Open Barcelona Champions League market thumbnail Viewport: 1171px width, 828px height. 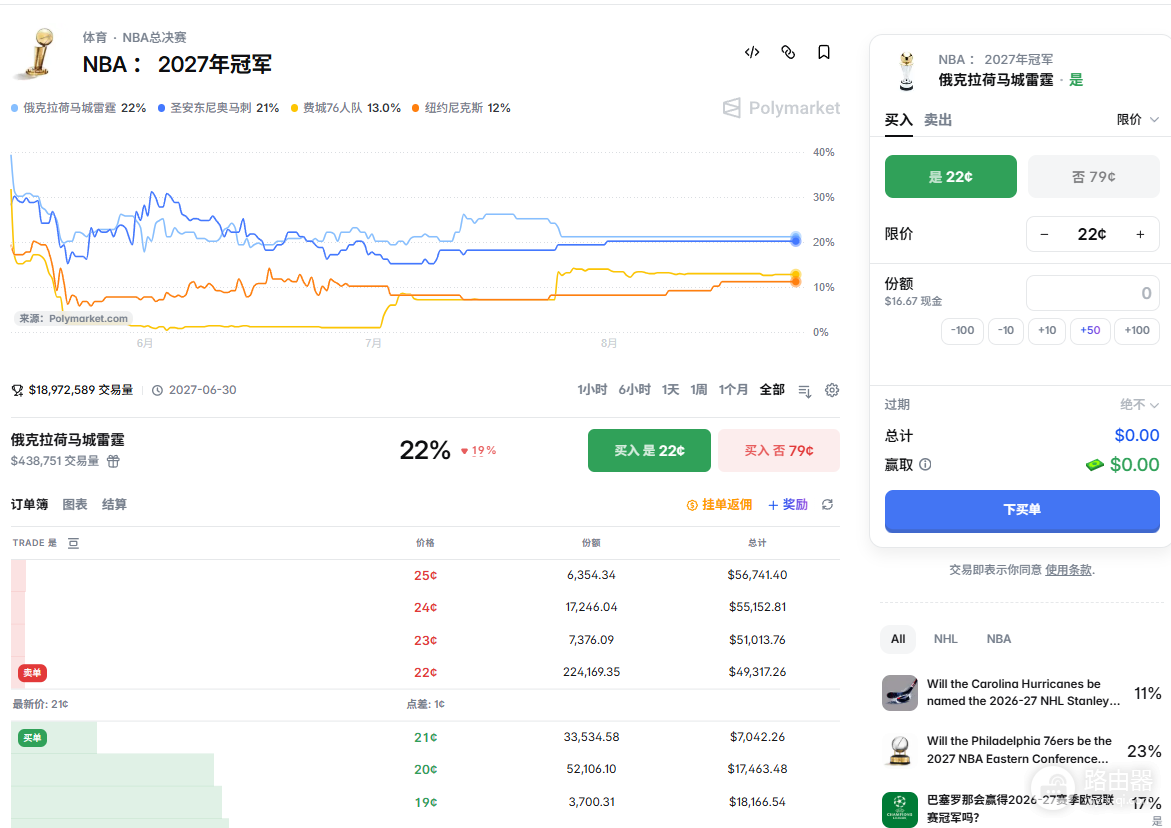[899, 809]
